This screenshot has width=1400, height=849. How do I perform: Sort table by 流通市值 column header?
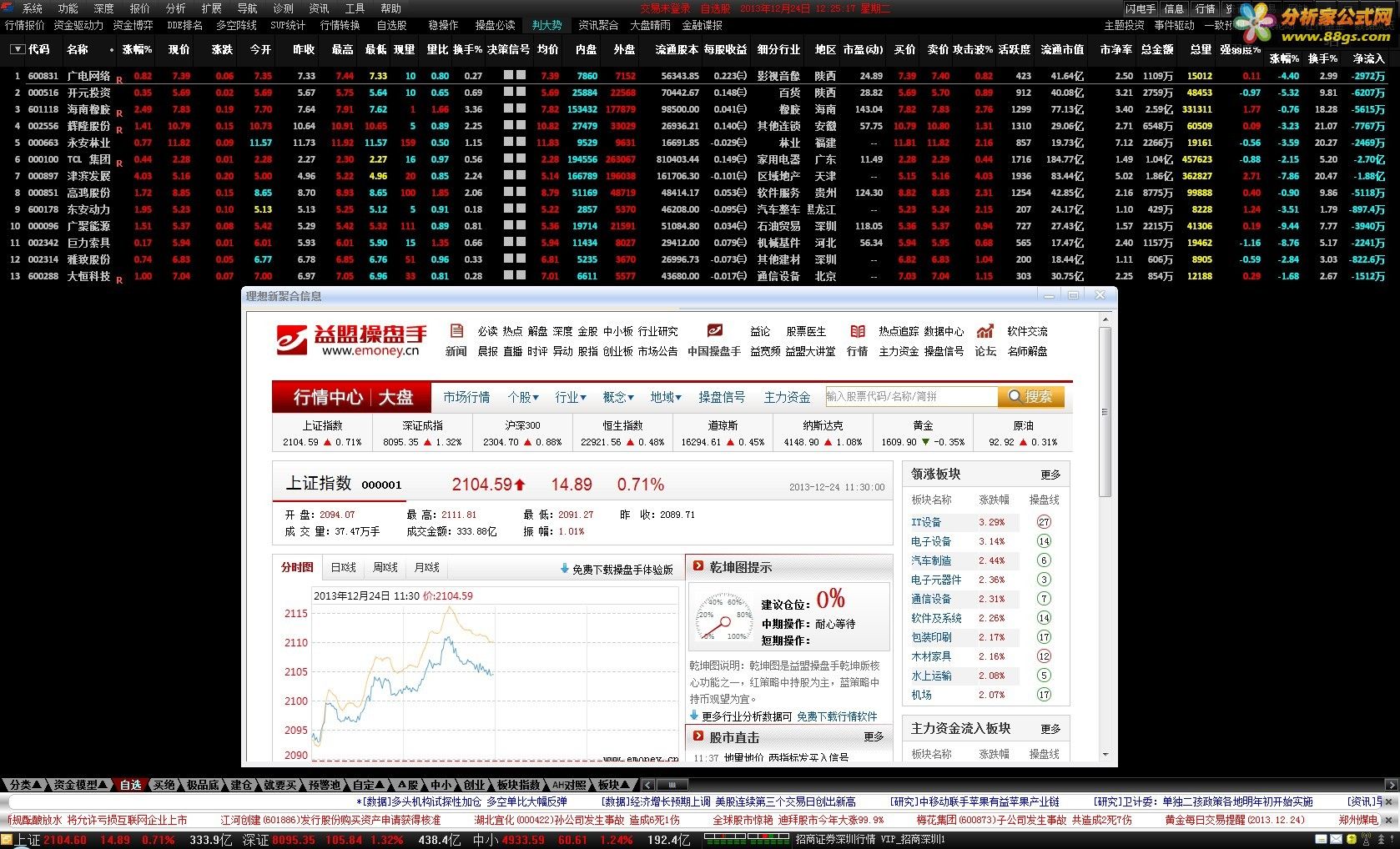(1062, 49)
